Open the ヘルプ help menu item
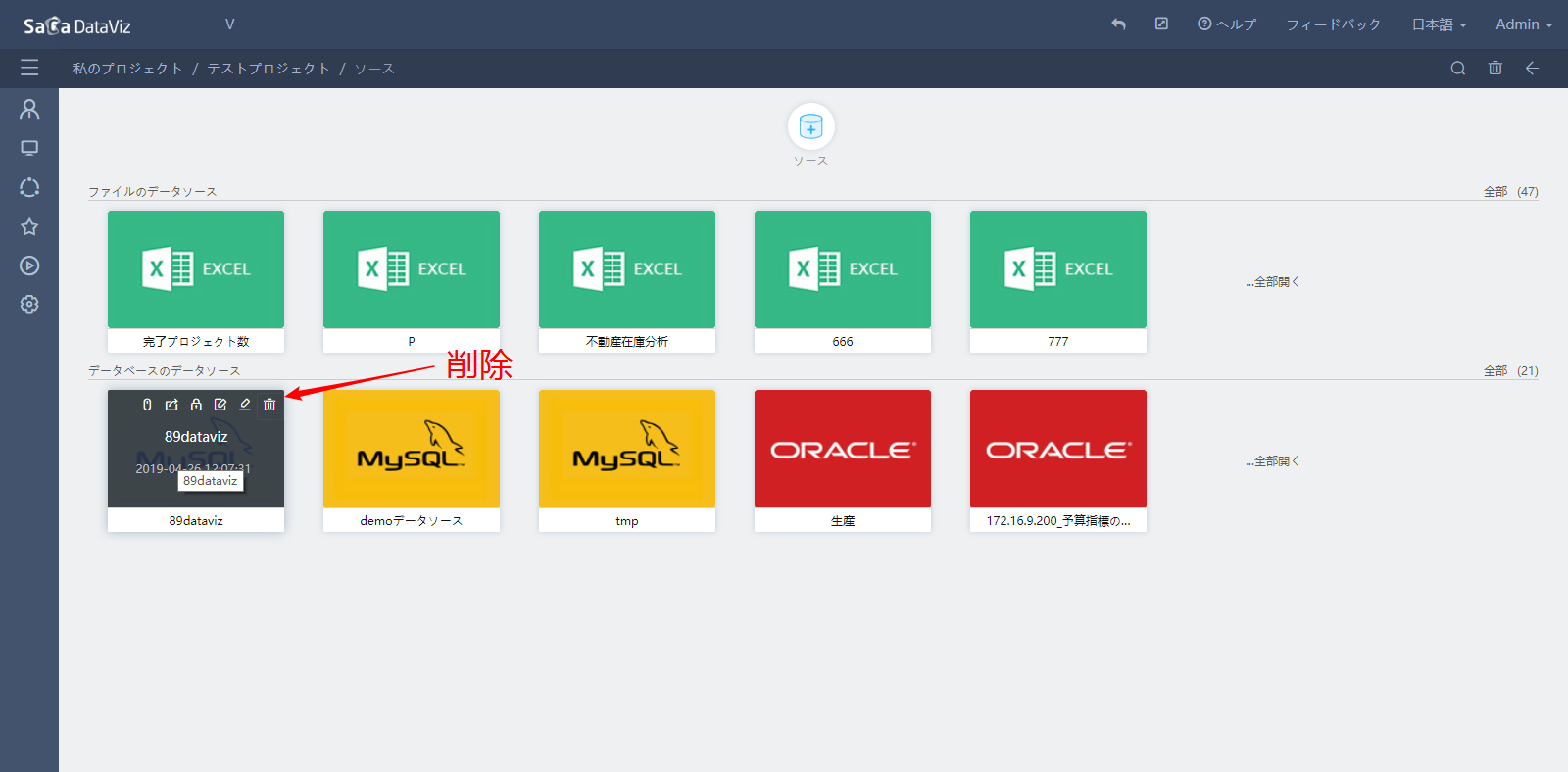 [x=1227, y=24]
